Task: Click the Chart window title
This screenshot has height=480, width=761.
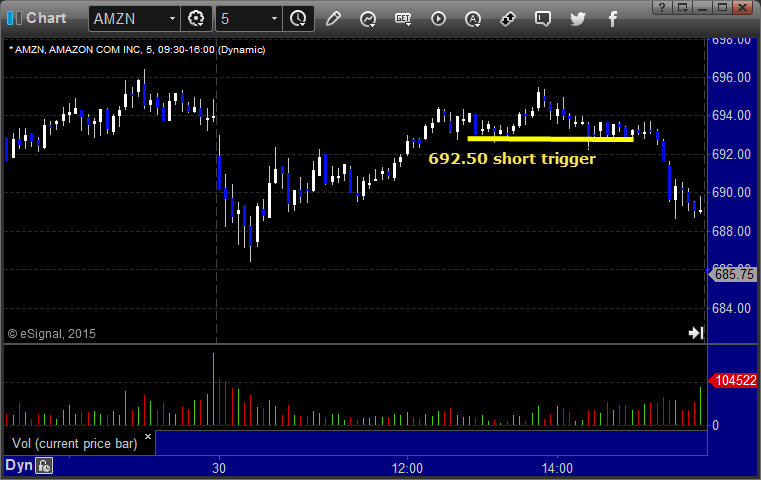Action: click(46, 18)
